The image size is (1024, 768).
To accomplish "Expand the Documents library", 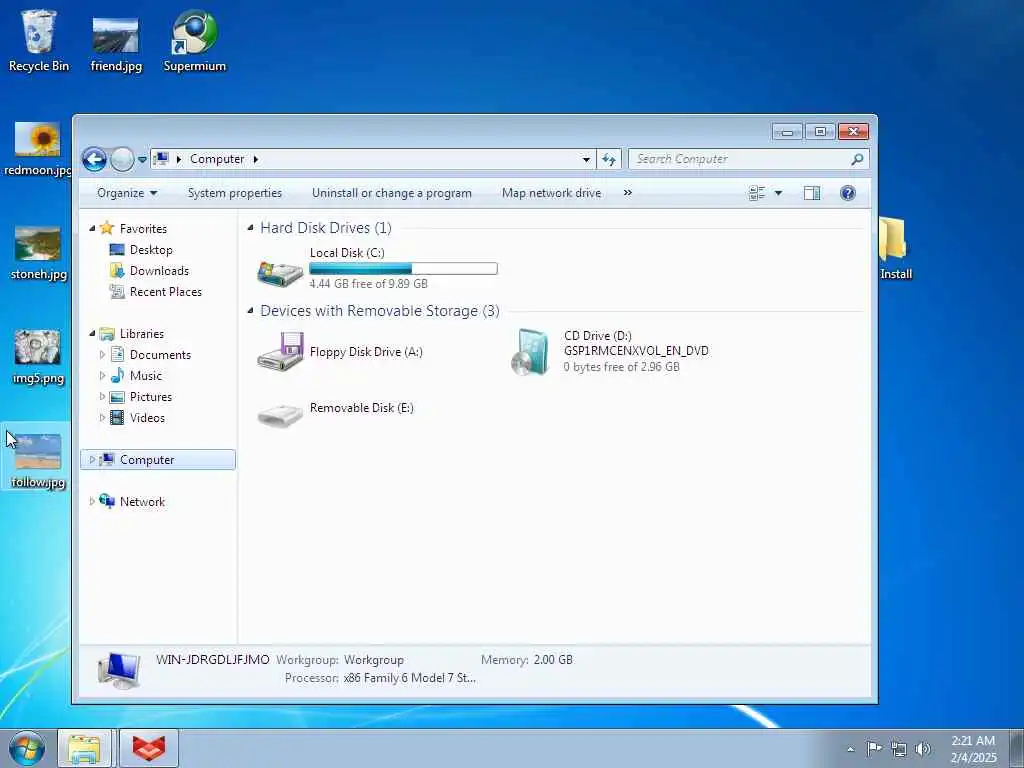I will 102,355.
